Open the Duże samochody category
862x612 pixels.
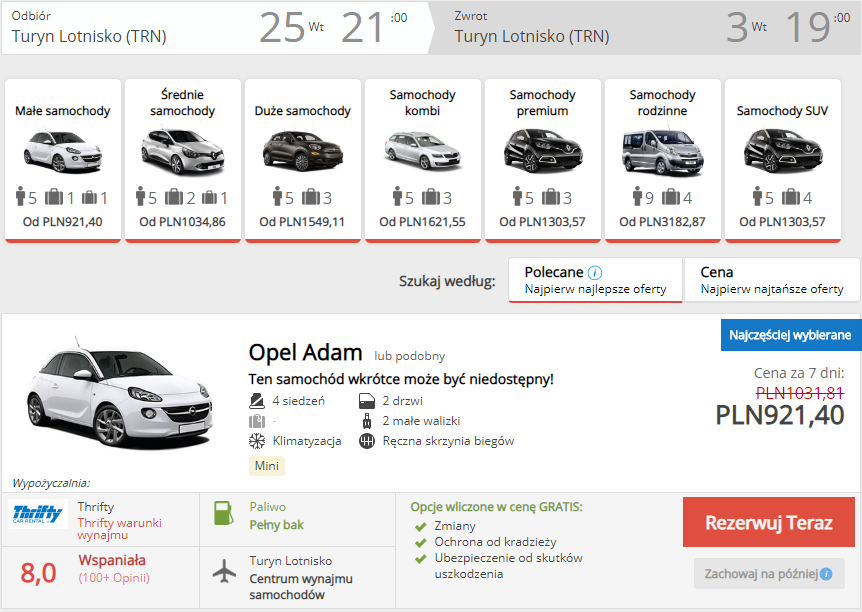302,160
